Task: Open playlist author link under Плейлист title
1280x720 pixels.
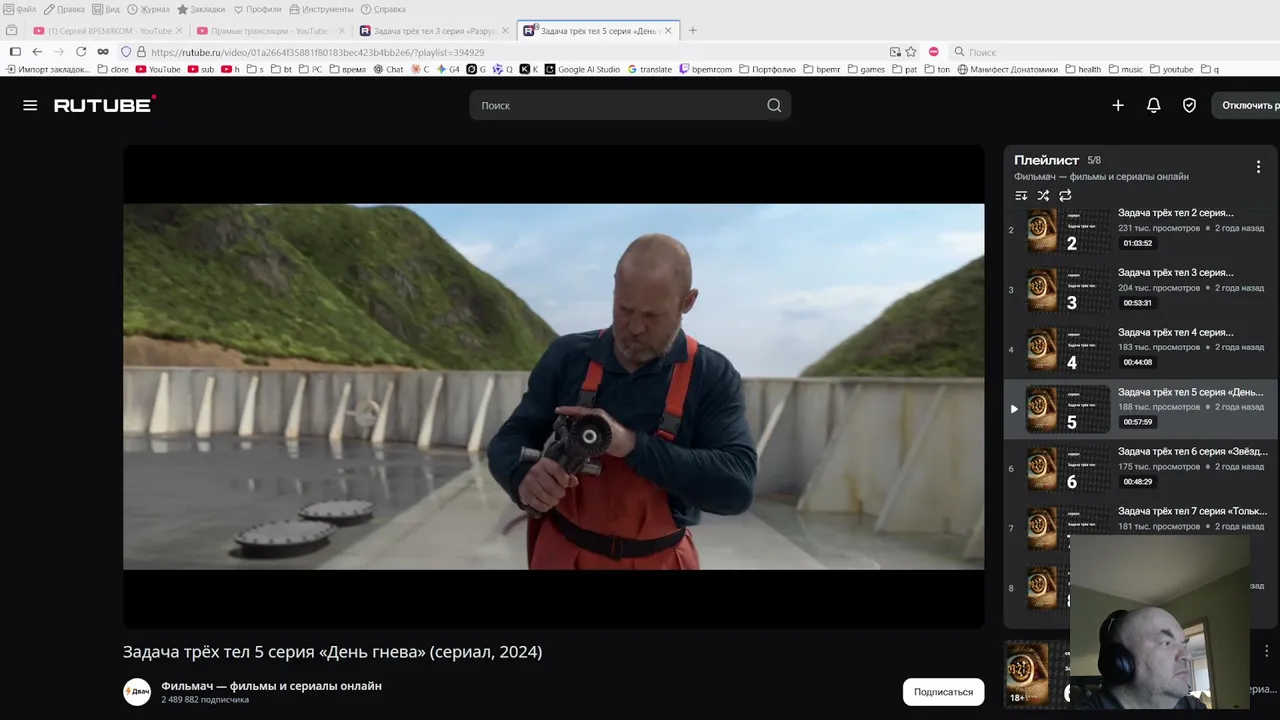Action: (x=1101, y=177)
